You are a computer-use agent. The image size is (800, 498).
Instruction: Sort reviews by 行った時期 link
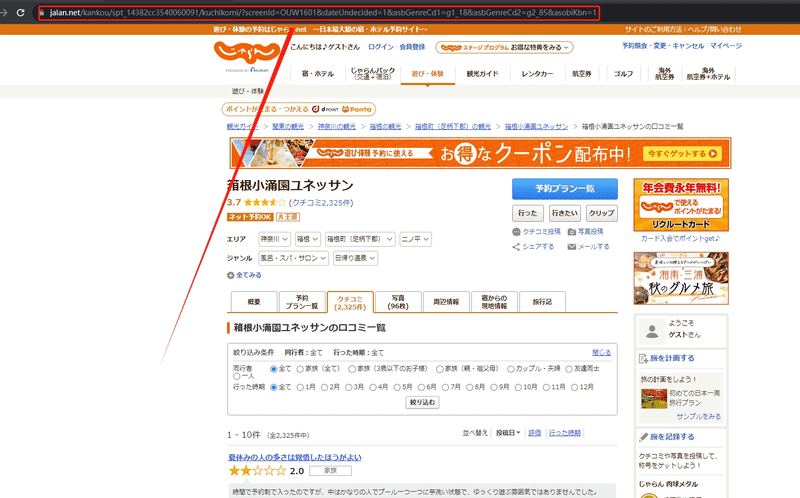[565, 433]
